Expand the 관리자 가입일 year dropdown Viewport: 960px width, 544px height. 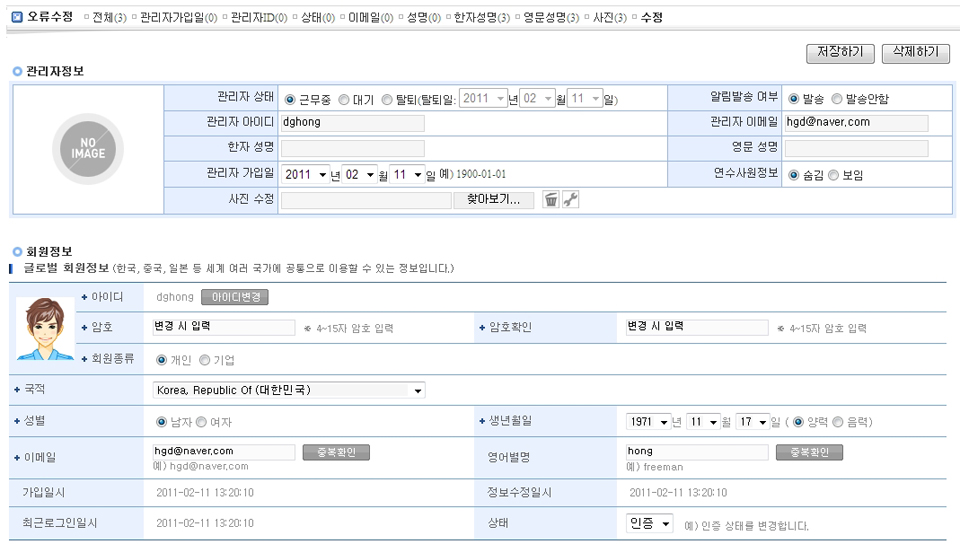click(x=304, y=174)
